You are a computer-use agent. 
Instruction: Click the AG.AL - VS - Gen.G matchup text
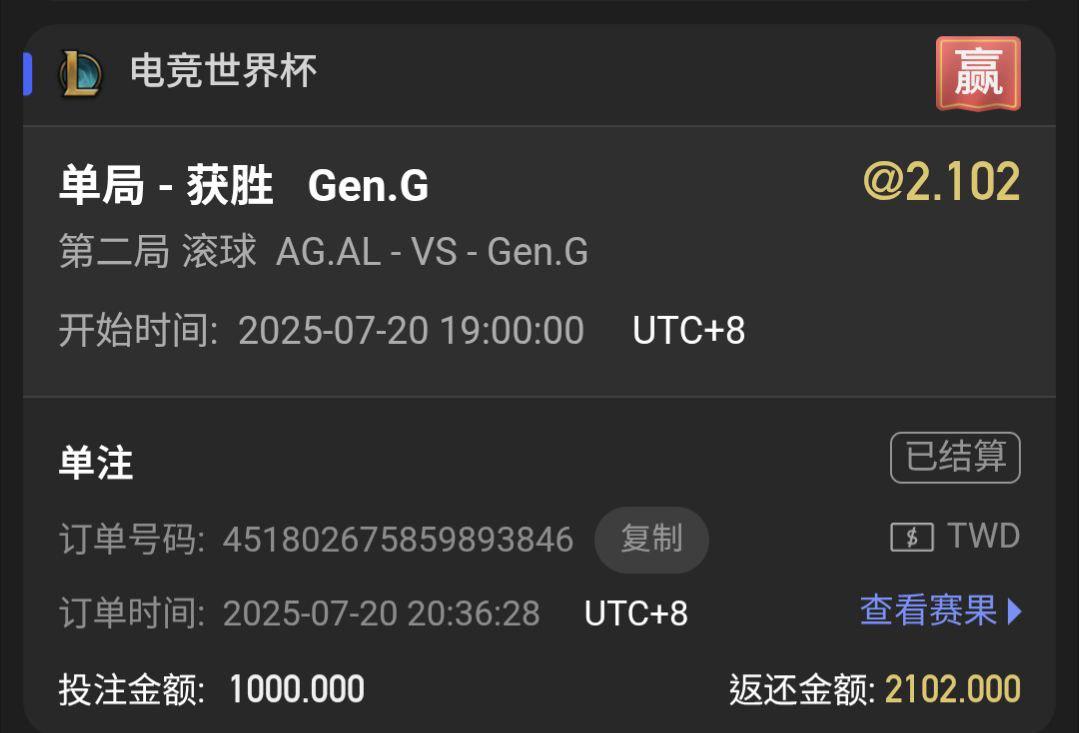pyautogui.click(x=432, y=252)
